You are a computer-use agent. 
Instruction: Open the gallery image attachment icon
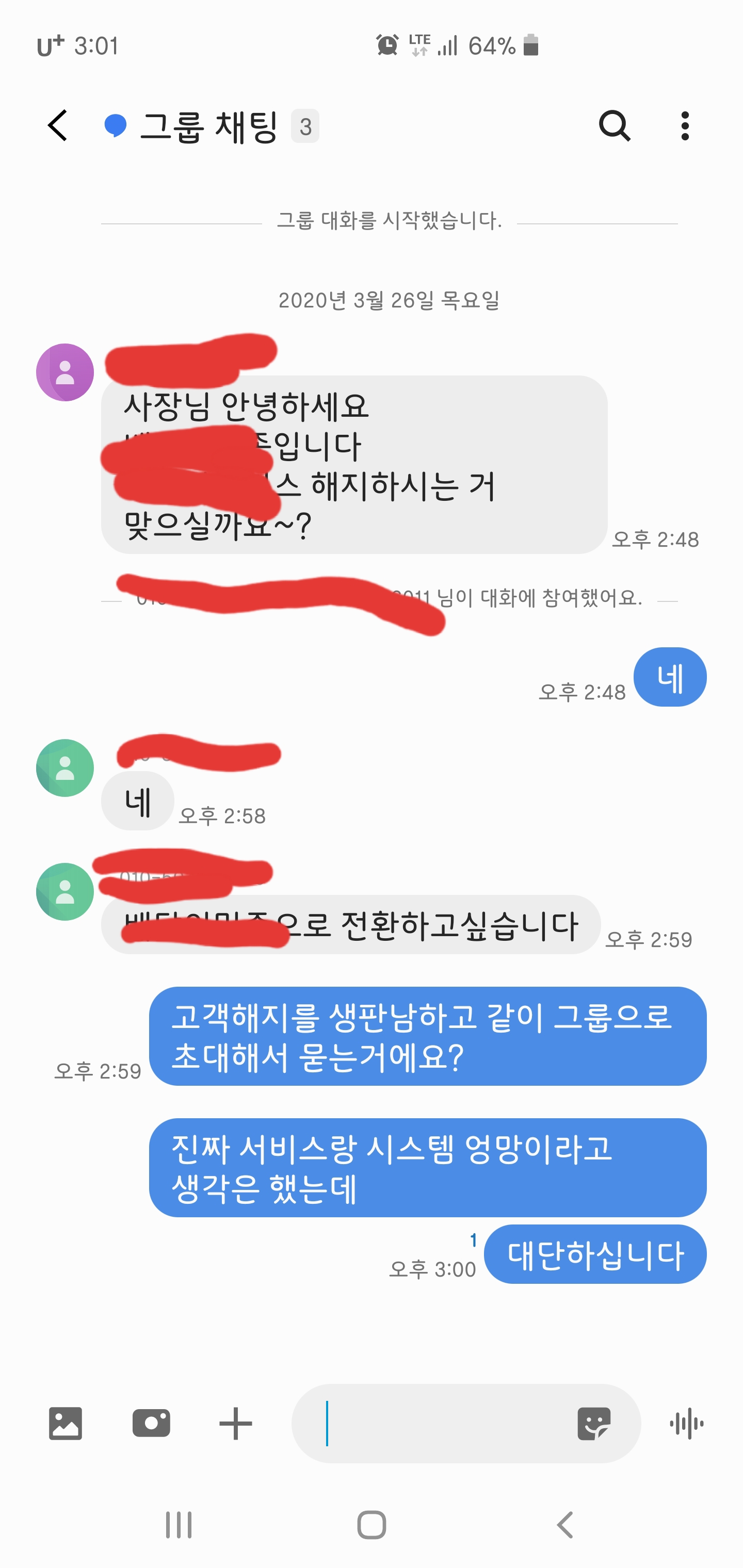(65, 1423)
